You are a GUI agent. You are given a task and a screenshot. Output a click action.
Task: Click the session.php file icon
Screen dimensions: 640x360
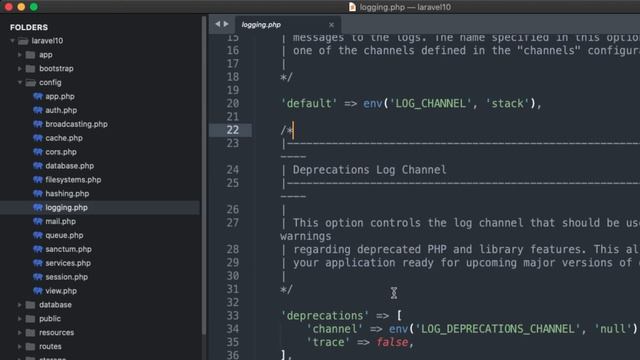[x=38, y=277]
